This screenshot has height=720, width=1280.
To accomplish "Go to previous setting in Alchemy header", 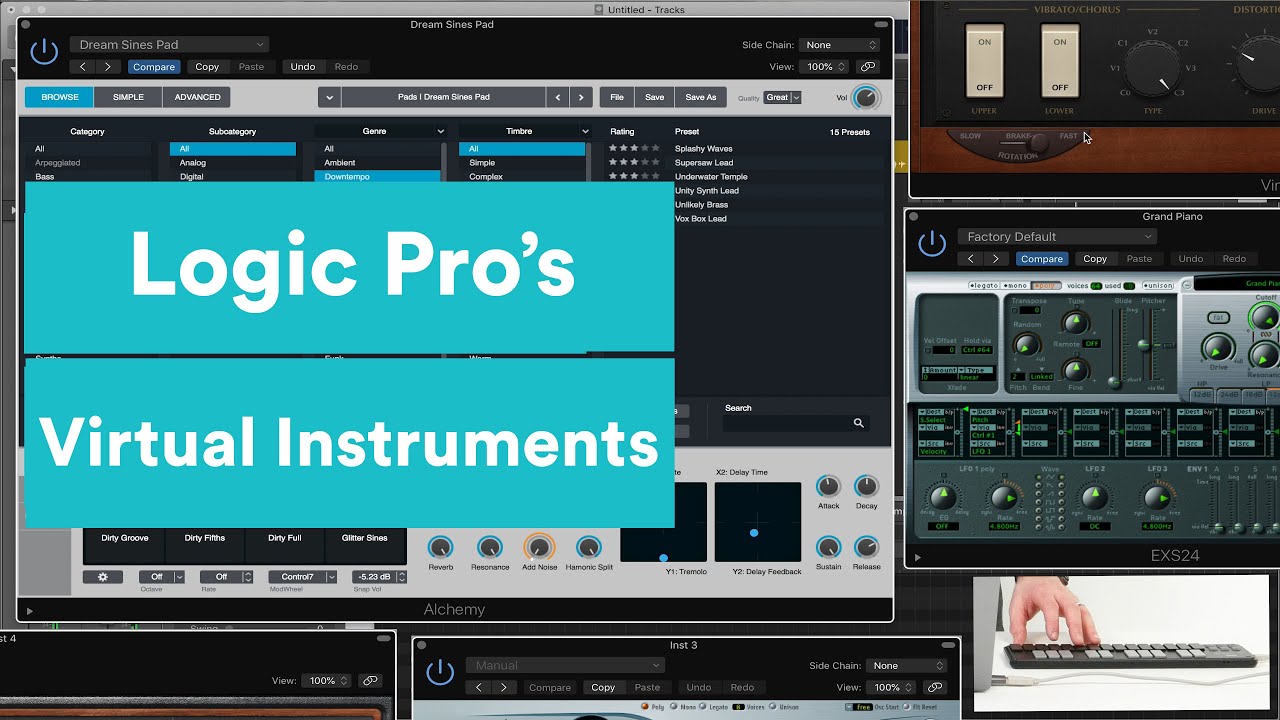I will tap(82, 67).
